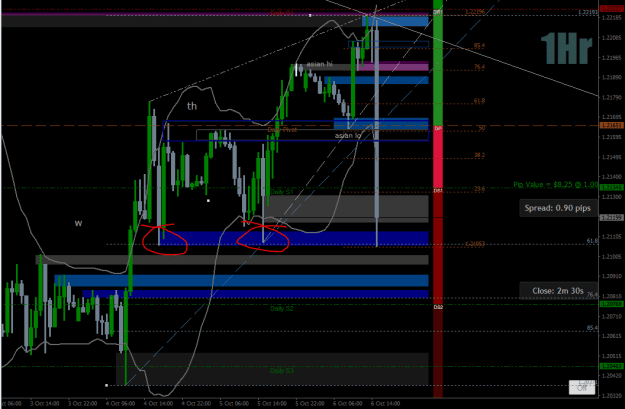Click the bright pink-red segment of the vertical range bar

click(438, 157)
